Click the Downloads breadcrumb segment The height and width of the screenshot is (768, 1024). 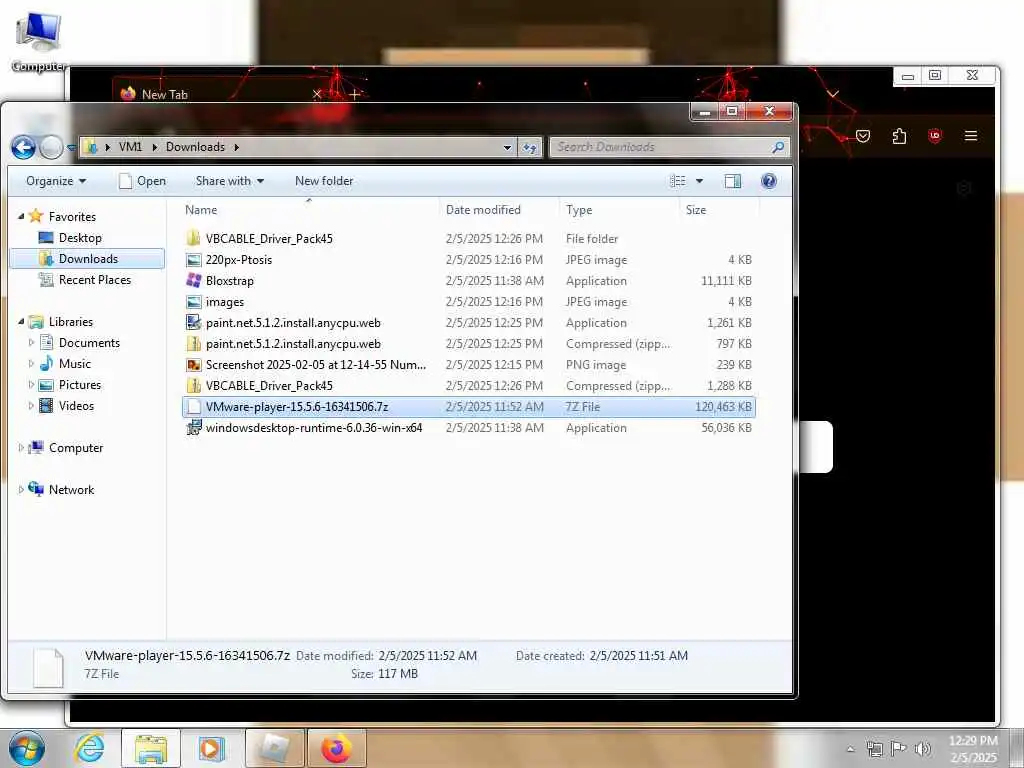(x=195, y=147)
